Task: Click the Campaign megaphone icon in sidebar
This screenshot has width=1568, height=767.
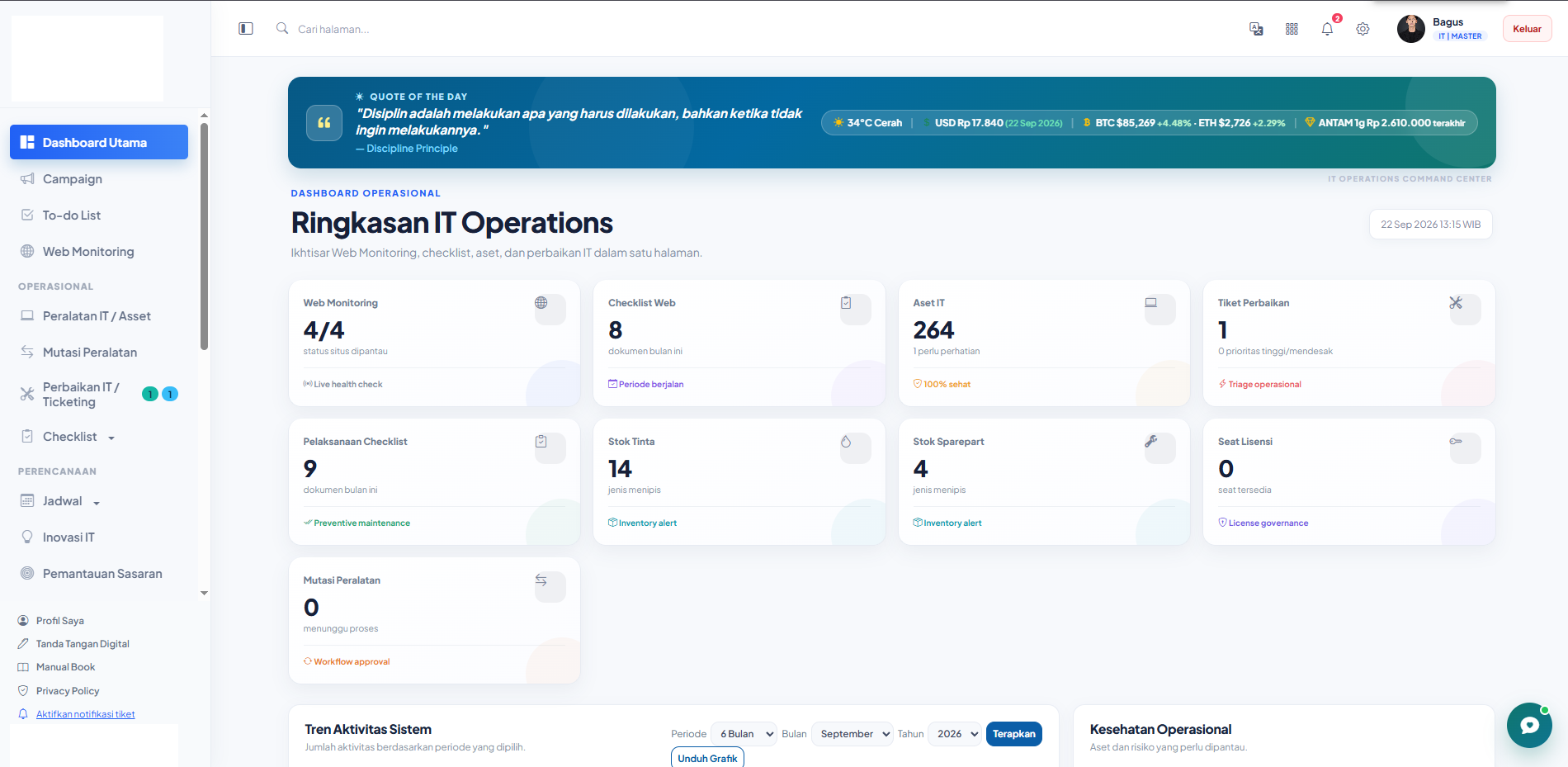Action: pyautogui.click(x=27, y=179)
